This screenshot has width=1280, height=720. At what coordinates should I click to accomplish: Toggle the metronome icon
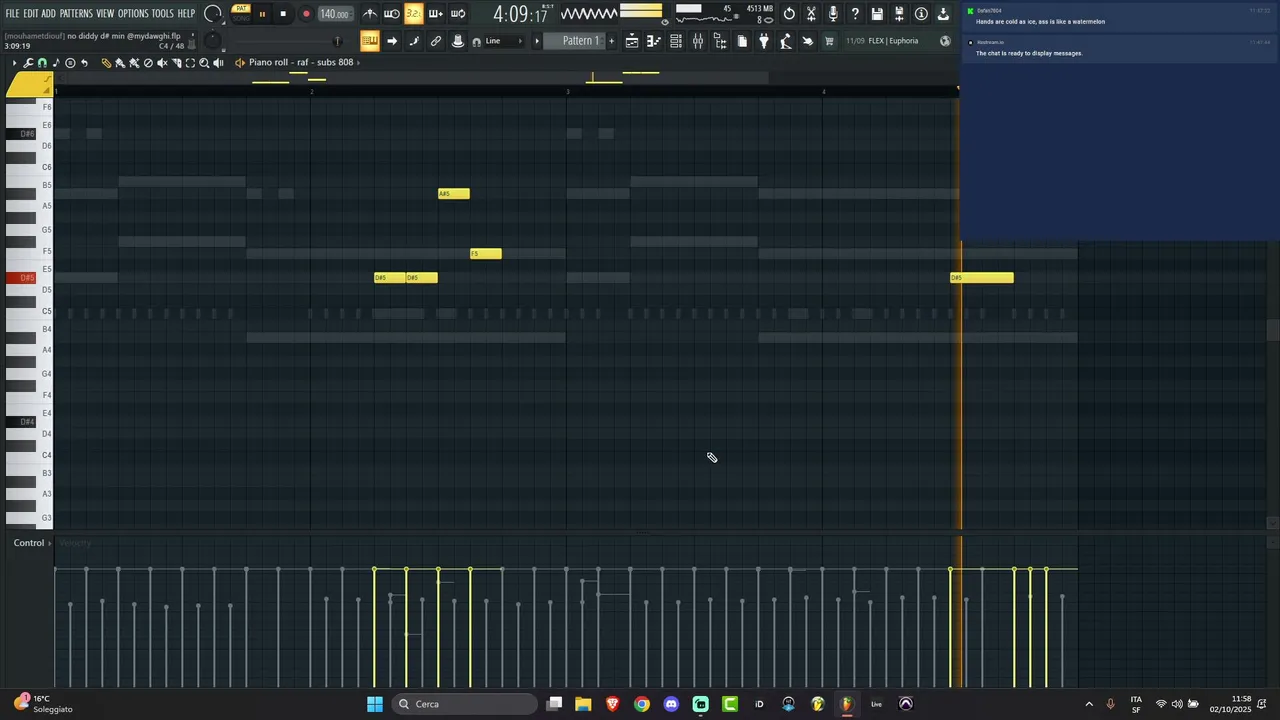click(370, 14)
